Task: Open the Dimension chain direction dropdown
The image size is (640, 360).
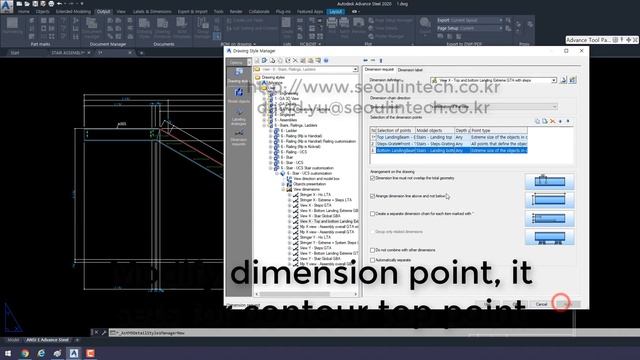Action: [554, 107]
